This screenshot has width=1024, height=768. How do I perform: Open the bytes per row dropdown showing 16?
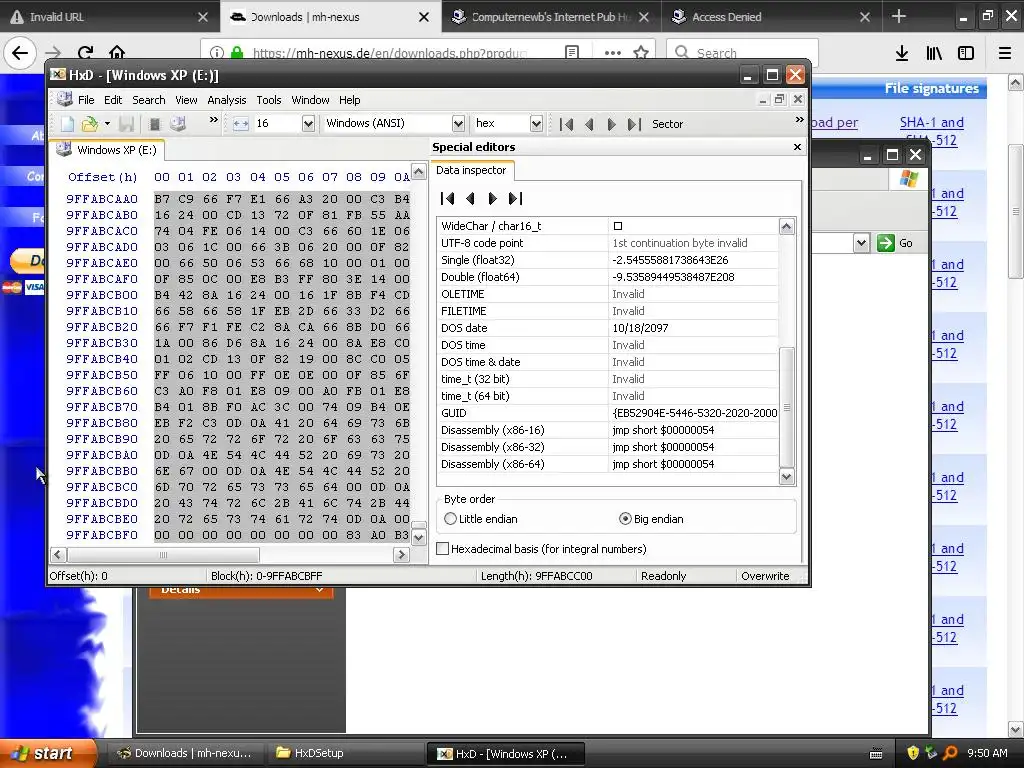tap(308, 123)
